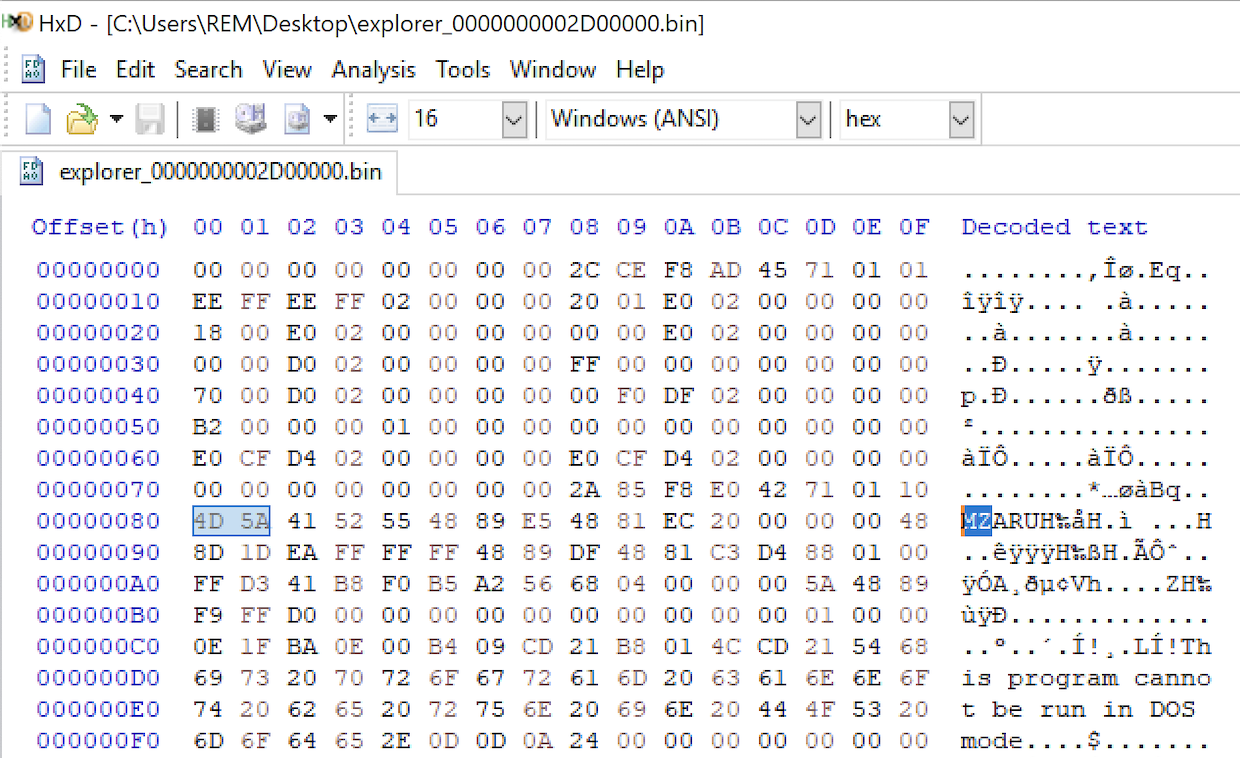Click the Save disk icon
This screenshot has height=758, width=1240.
[150, 120]
